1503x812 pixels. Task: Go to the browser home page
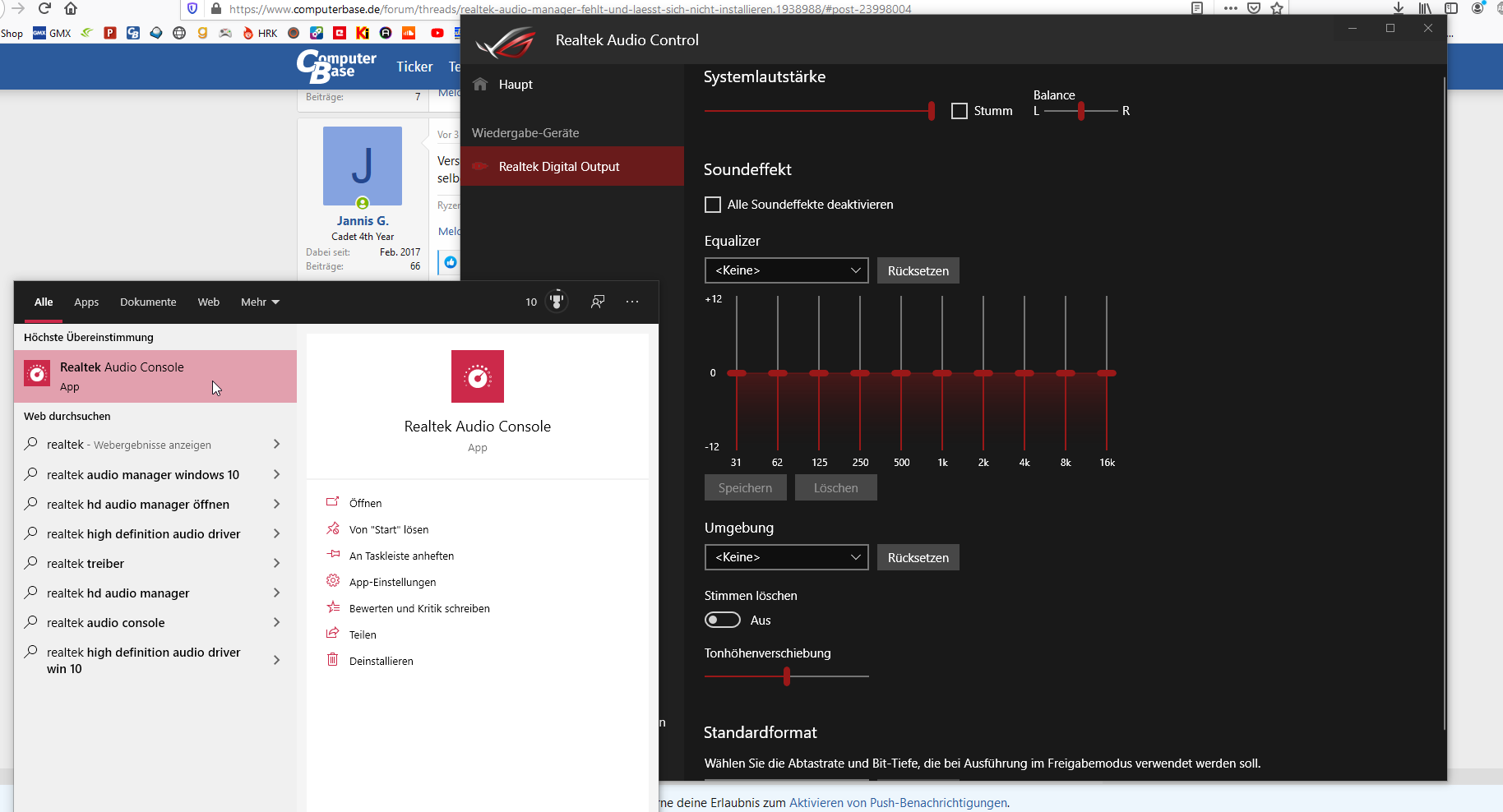coord(71,8)
